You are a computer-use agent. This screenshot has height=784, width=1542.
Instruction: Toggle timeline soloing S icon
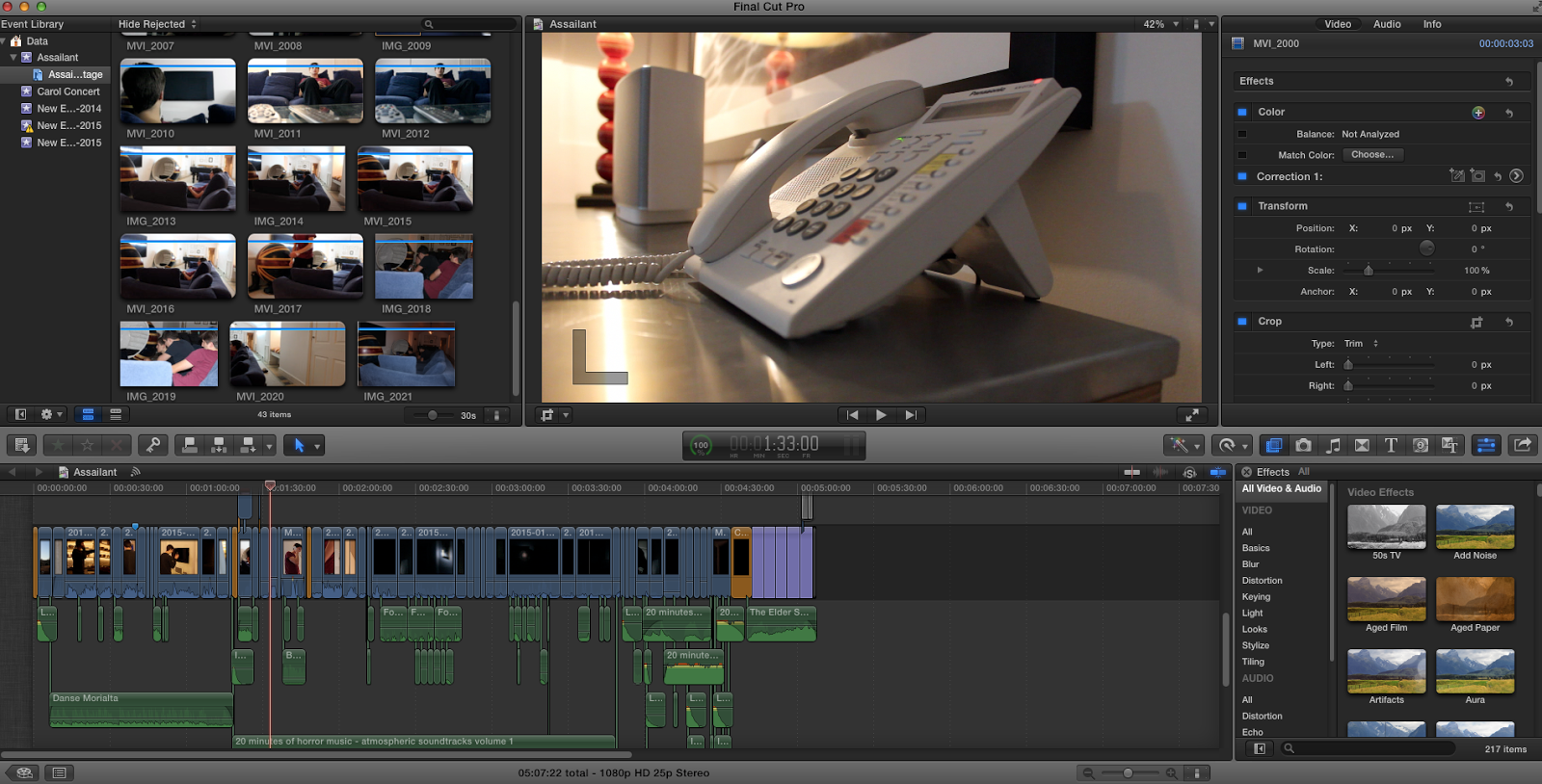1190,472
